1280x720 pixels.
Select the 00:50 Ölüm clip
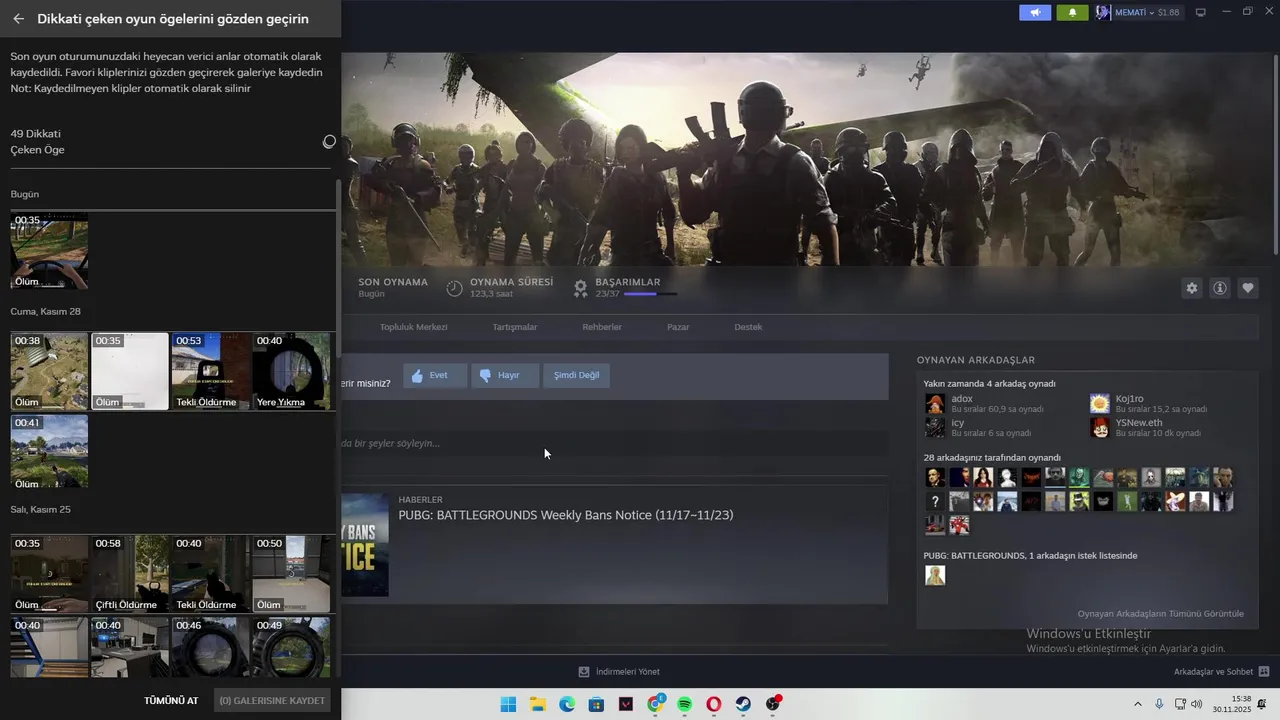click(291, 574)
